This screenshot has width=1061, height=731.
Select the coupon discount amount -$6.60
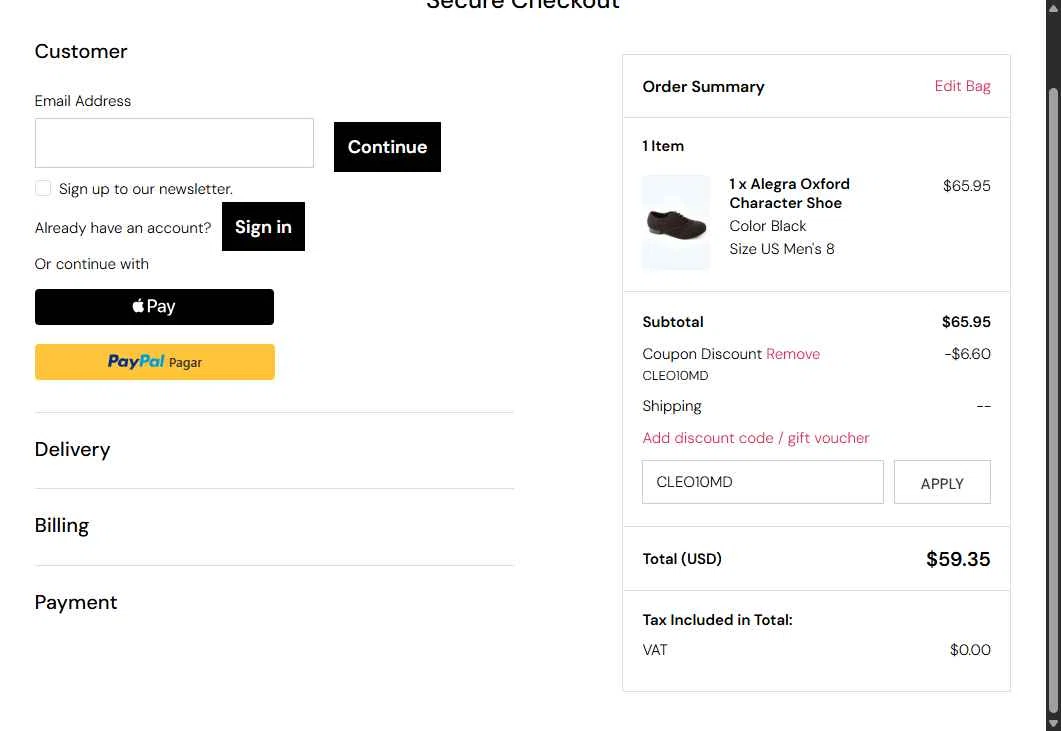pyautogui.click(x=968, y=354)
